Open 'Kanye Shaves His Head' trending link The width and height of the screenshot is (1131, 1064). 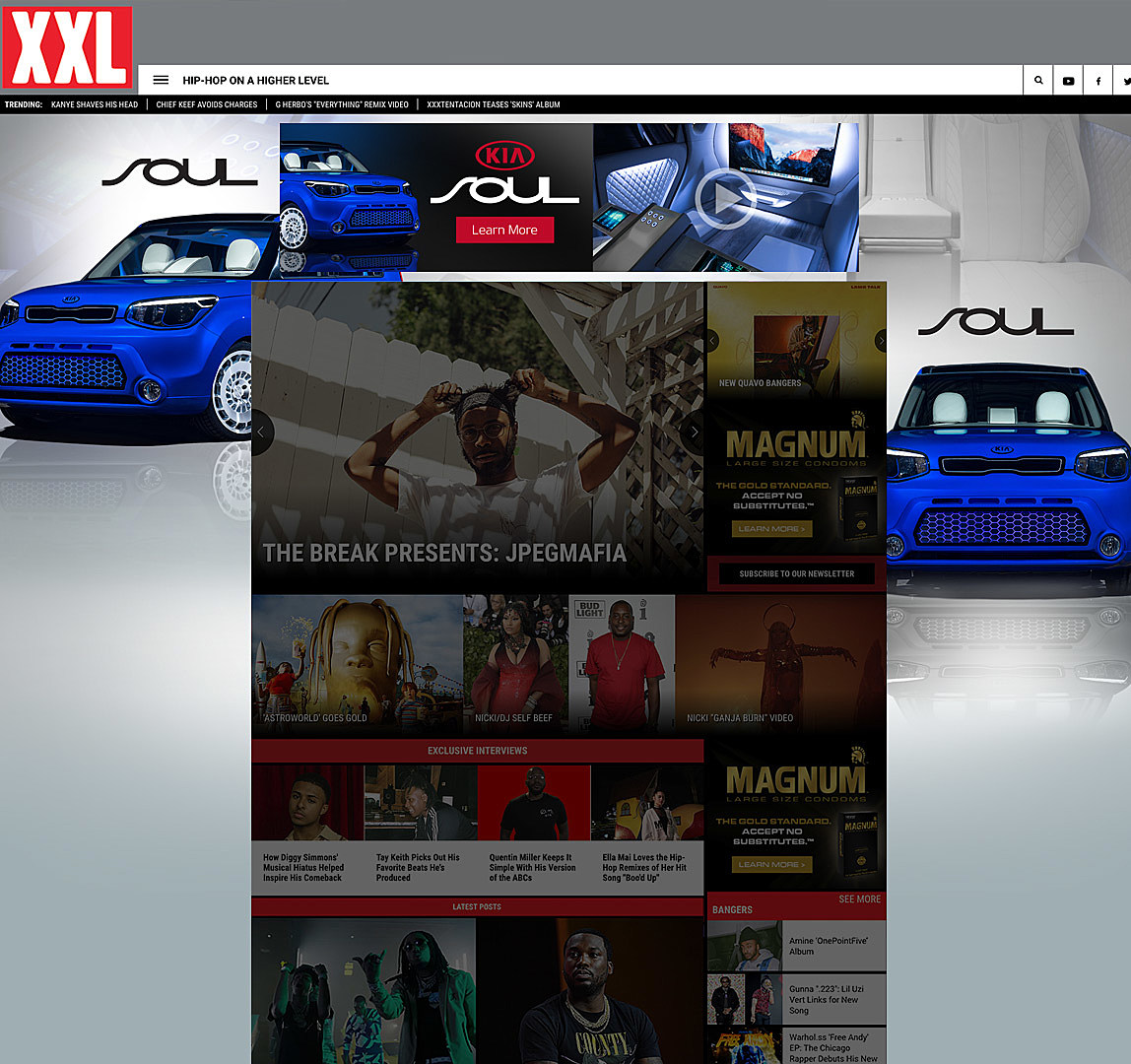click(x=95, y=104)
